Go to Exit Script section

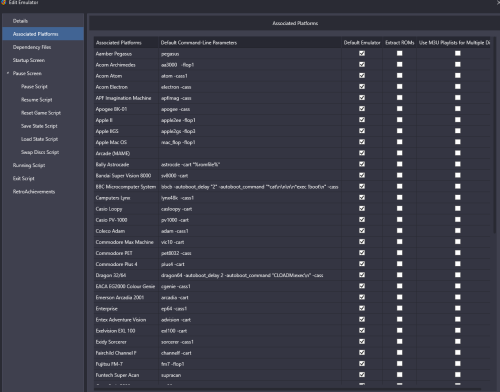coord(24,178)
